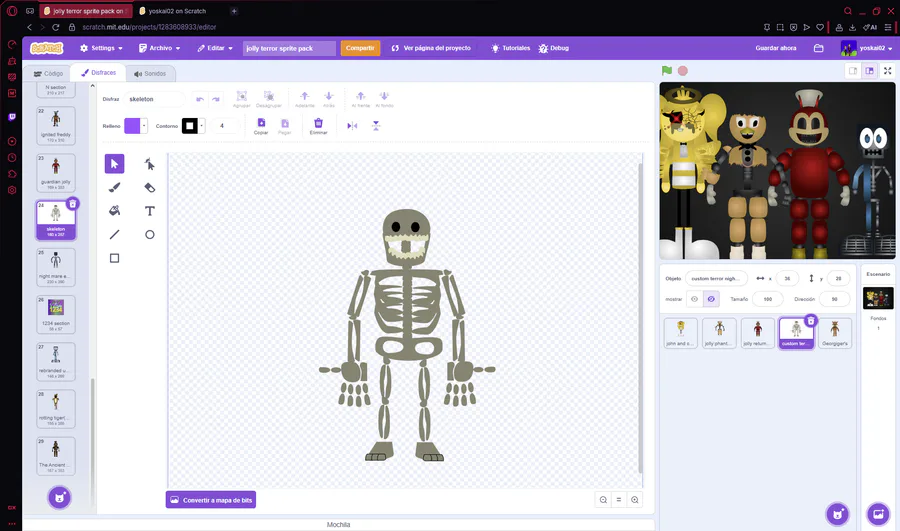
Task: Click the redo arrow in costume editor
Action: click(x=216, y=99)
